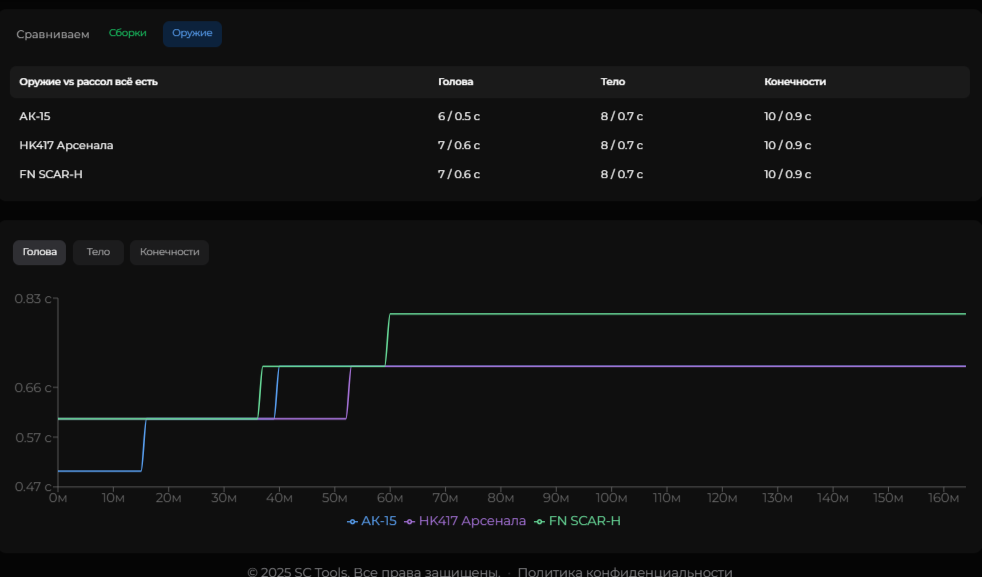Screen dimensions: 982x577
Task: Click the Голова column header
Action: click(456, 82)
